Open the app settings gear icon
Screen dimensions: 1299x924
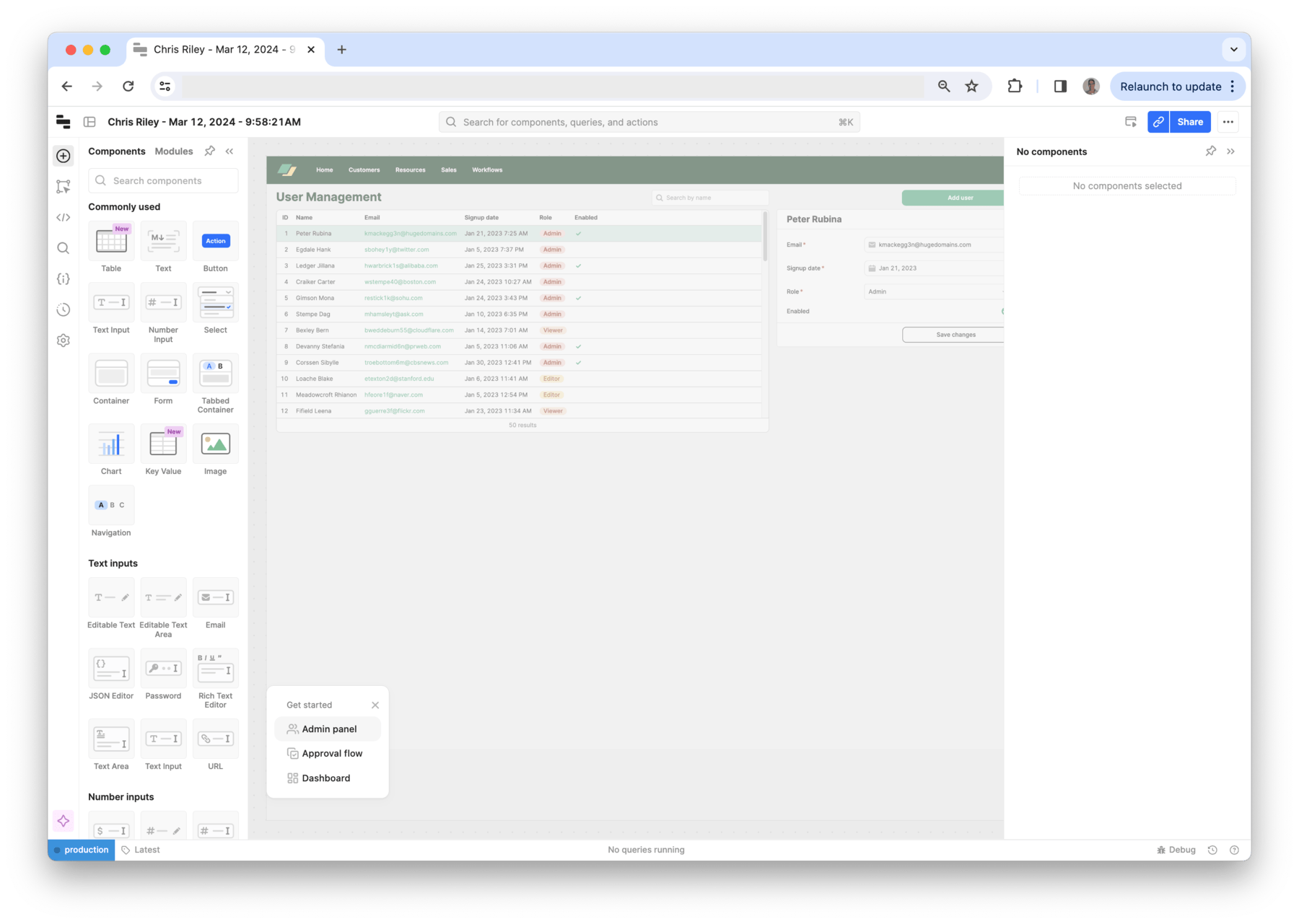pyautogui.click(x=64, y=340)
